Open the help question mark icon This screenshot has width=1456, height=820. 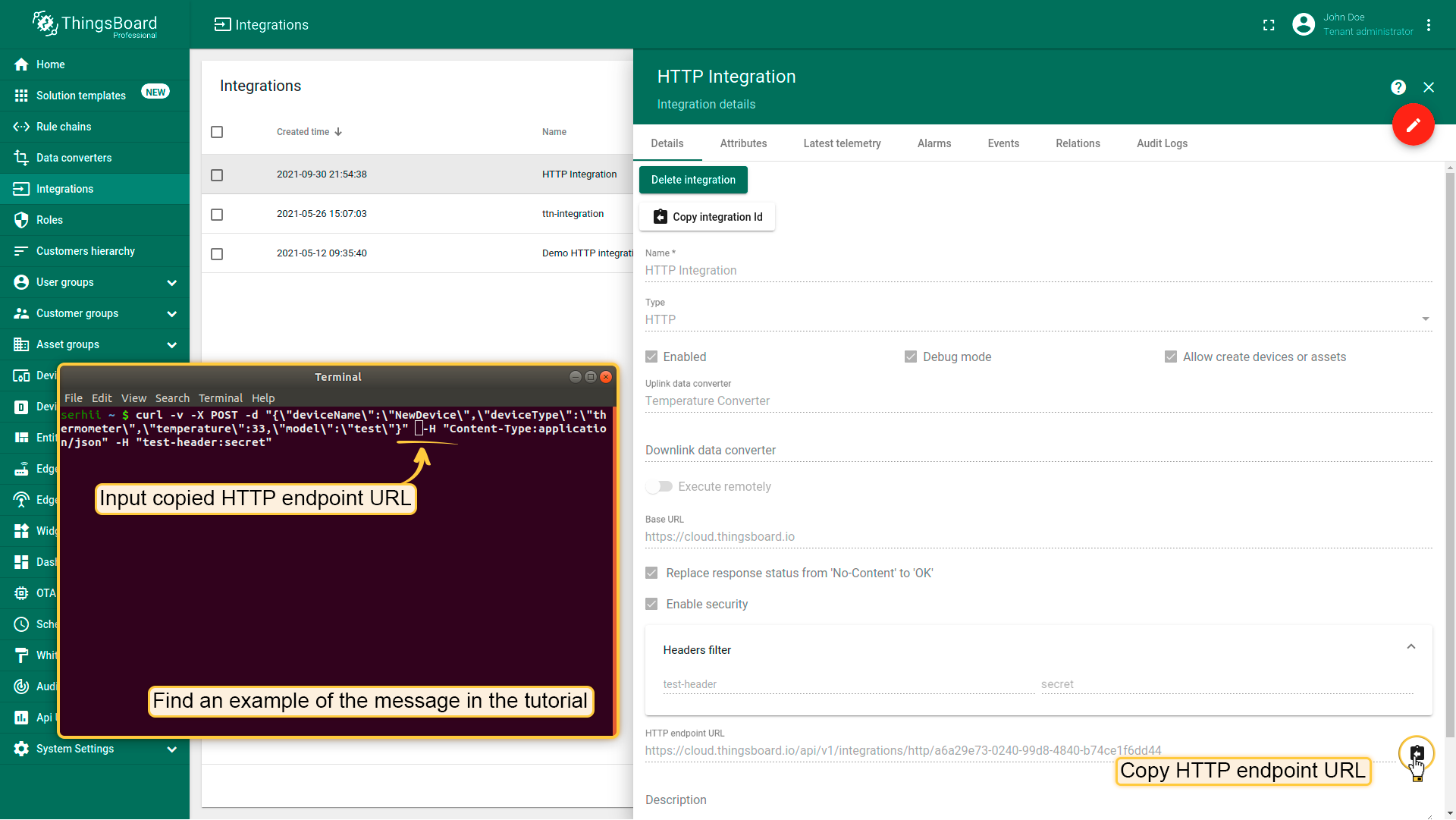pyautogui.click(x=1398, y=87)
